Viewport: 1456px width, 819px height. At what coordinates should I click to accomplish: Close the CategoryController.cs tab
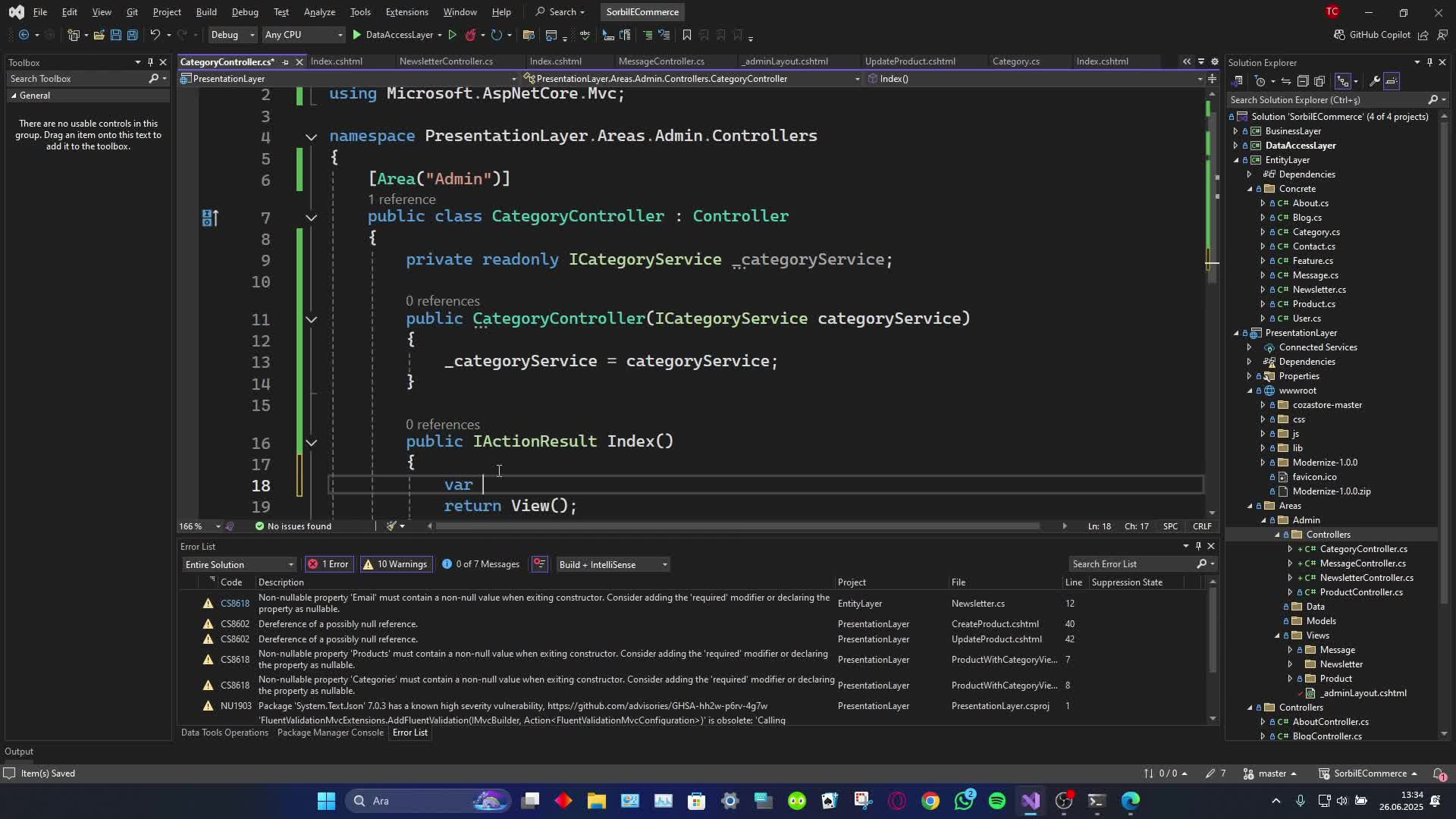[299, 62]
